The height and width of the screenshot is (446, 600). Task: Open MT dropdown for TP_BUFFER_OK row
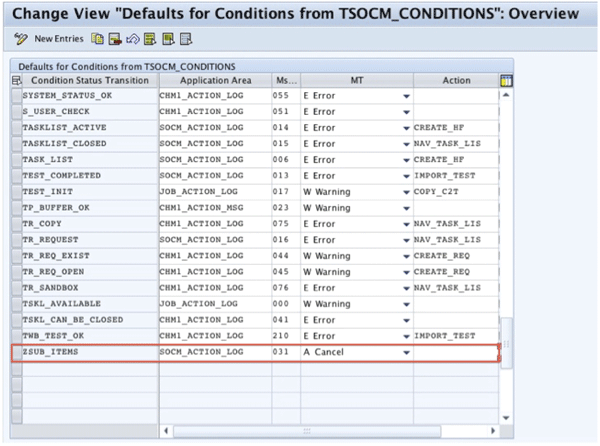point(406,208)
